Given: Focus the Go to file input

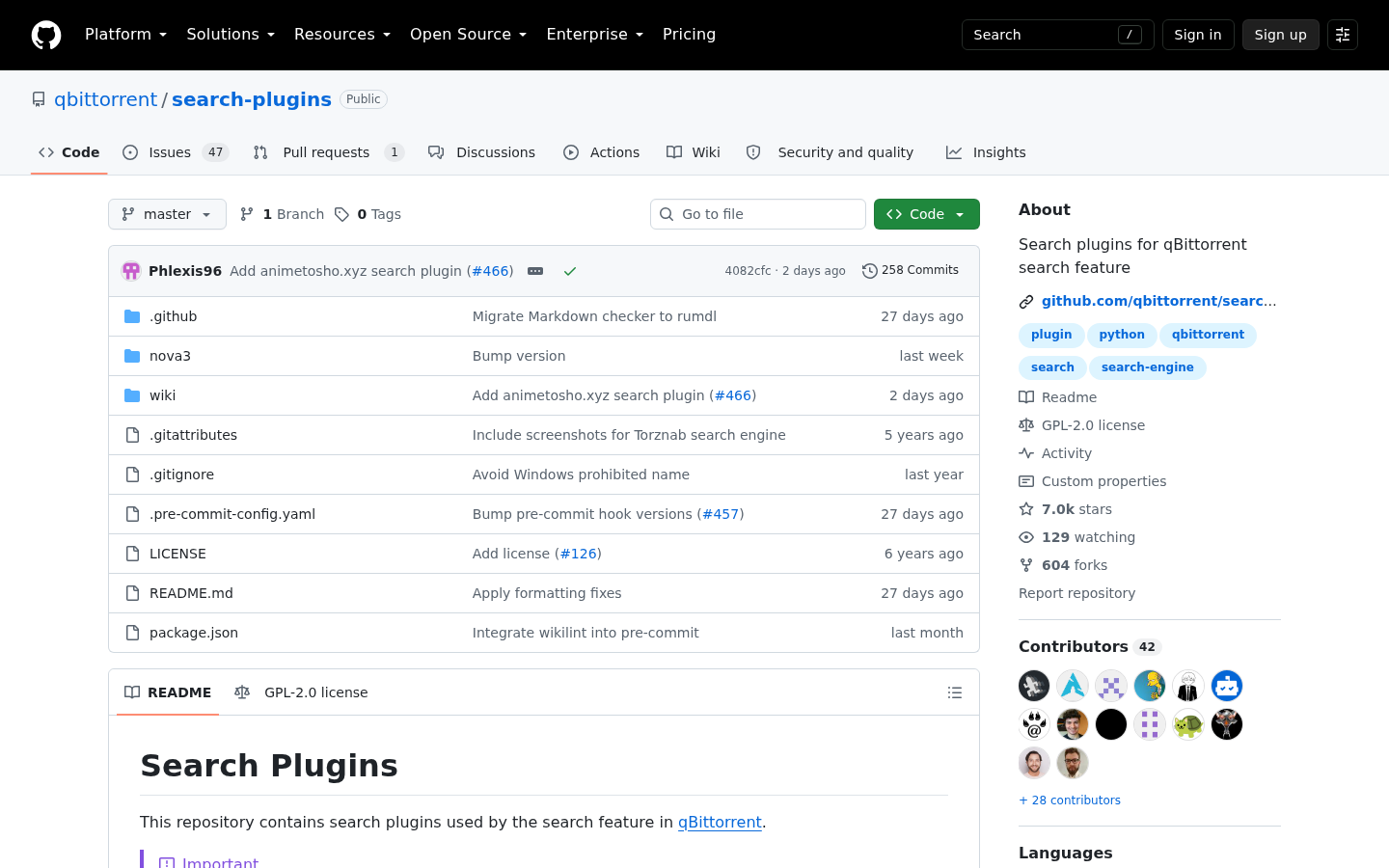Looking at the screenshot, I should pos(758,214).
